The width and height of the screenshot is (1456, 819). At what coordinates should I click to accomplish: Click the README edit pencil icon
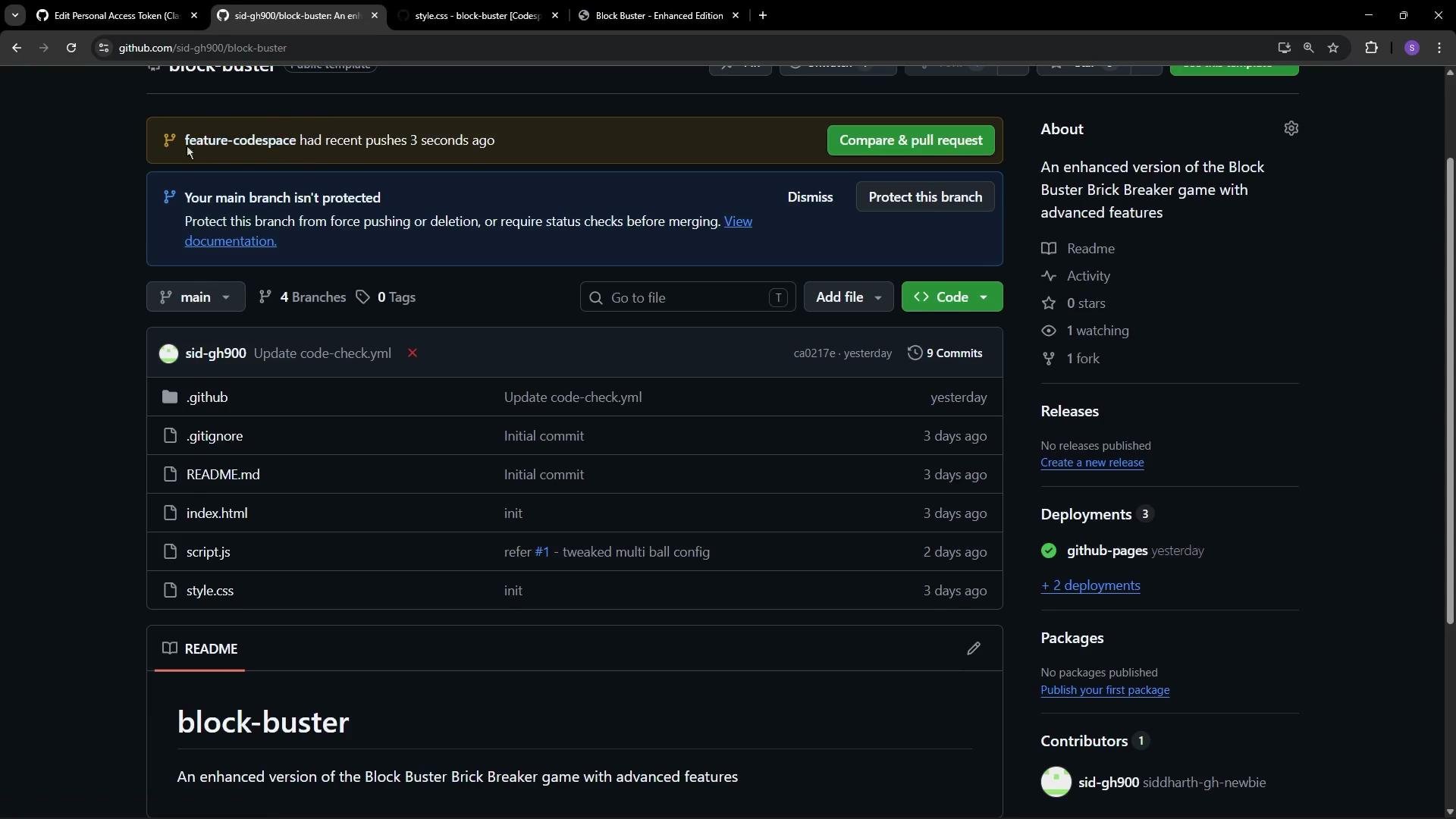coord(974,648)
